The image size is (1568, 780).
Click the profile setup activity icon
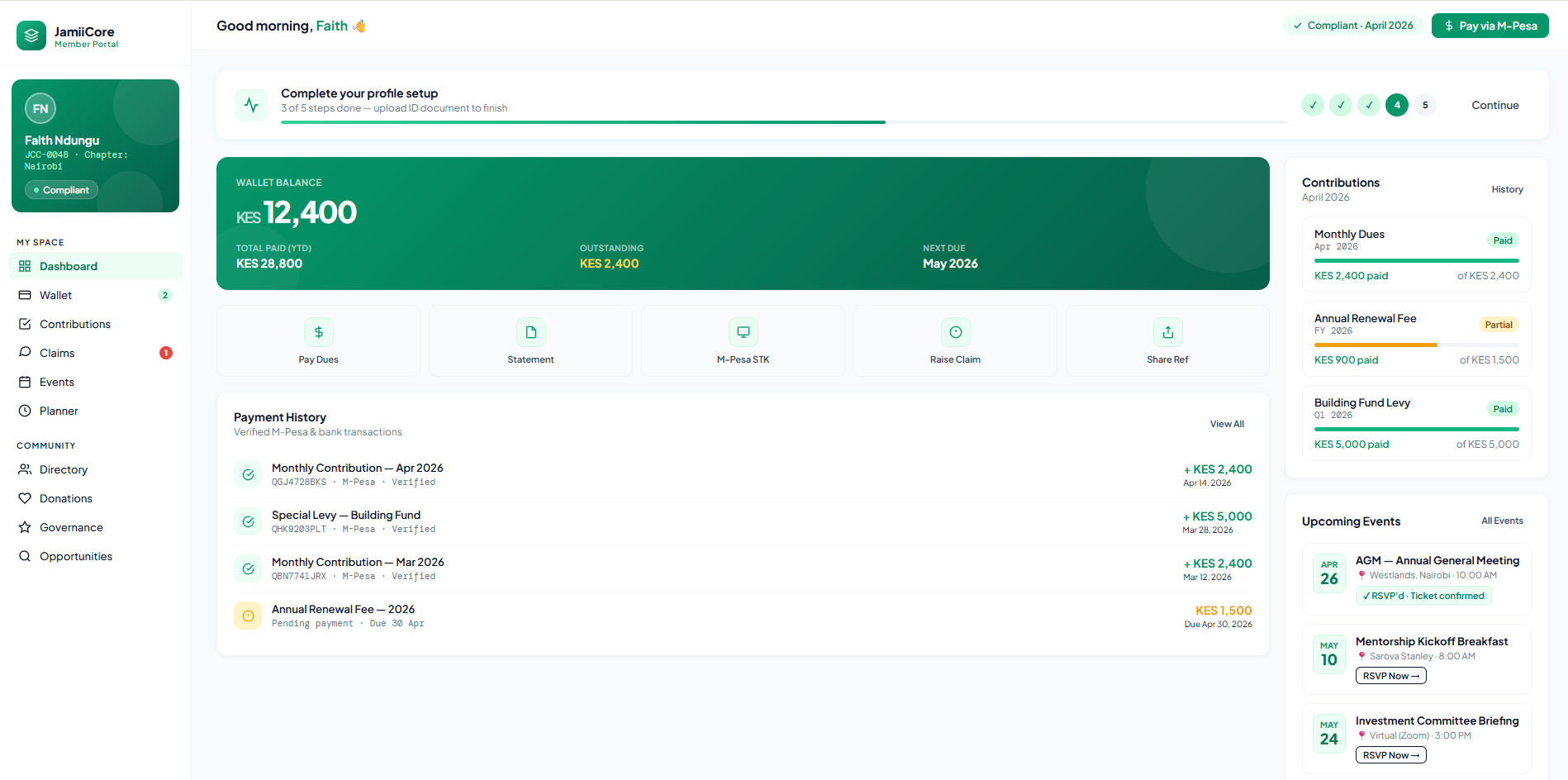coord(251,105)
